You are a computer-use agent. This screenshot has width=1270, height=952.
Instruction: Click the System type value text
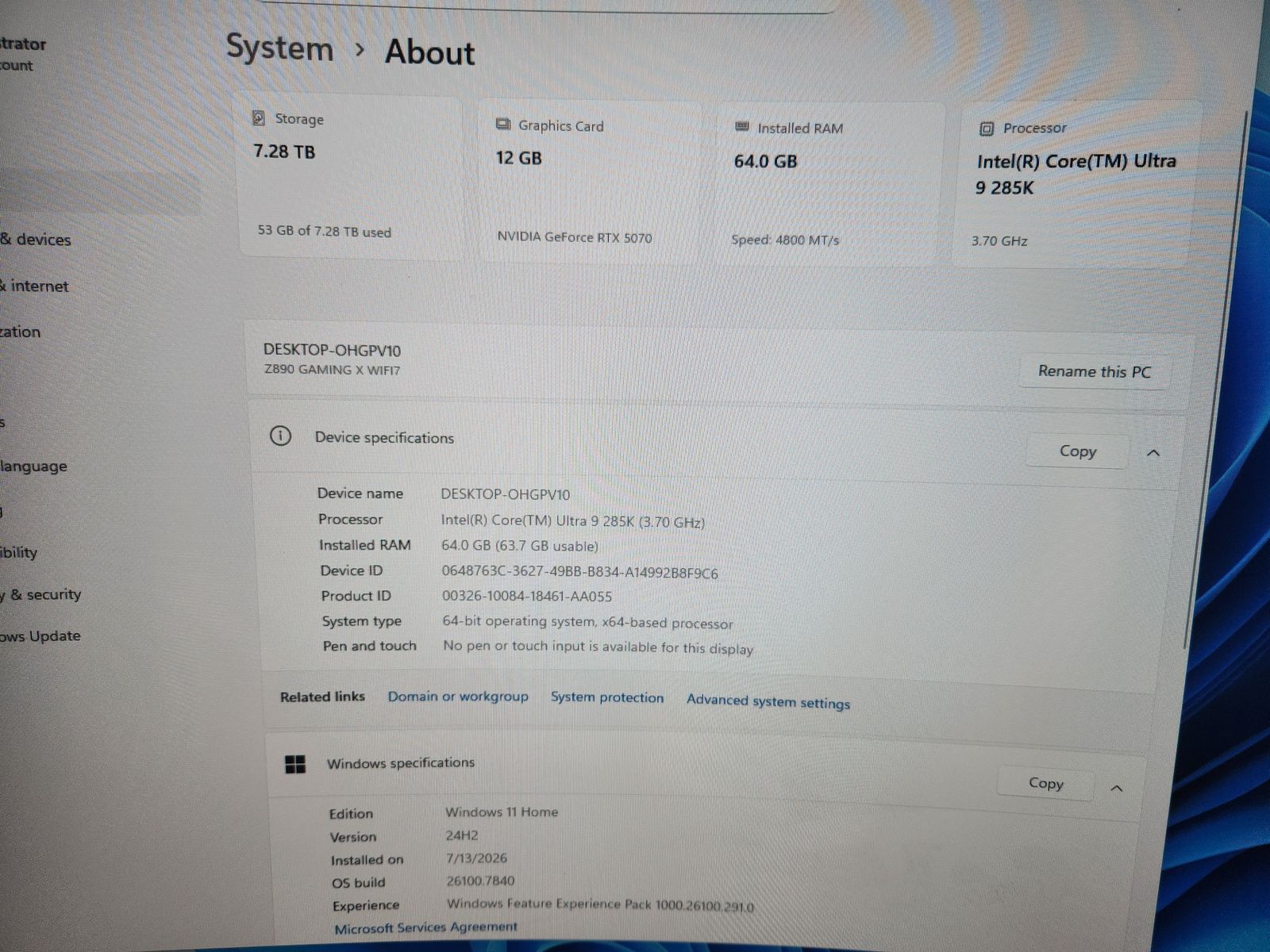(x=587, y=622)
